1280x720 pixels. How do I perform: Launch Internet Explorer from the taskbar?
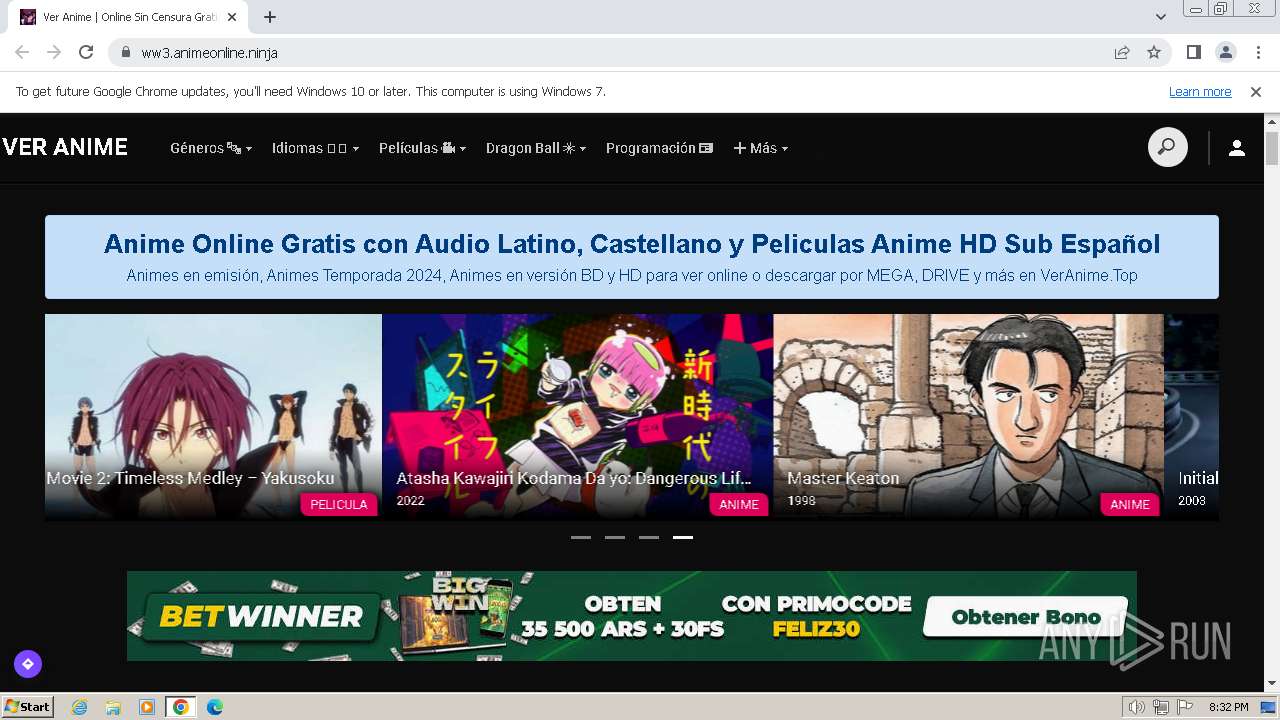click(x=79, y=707)
